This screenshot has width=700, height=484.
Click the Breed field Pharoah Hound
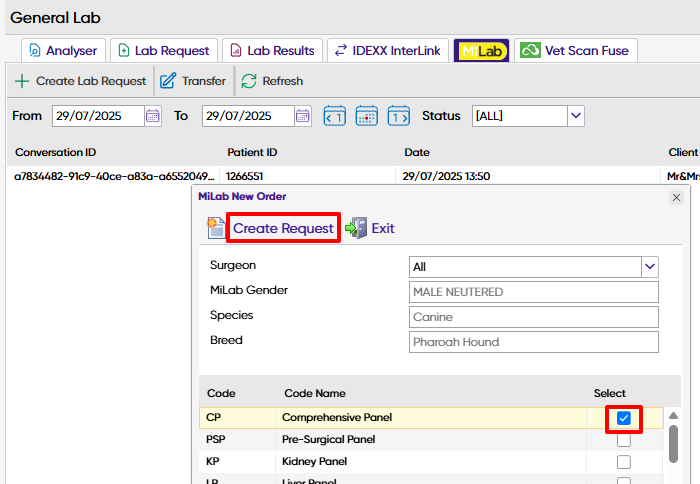(x=533, y=342)
